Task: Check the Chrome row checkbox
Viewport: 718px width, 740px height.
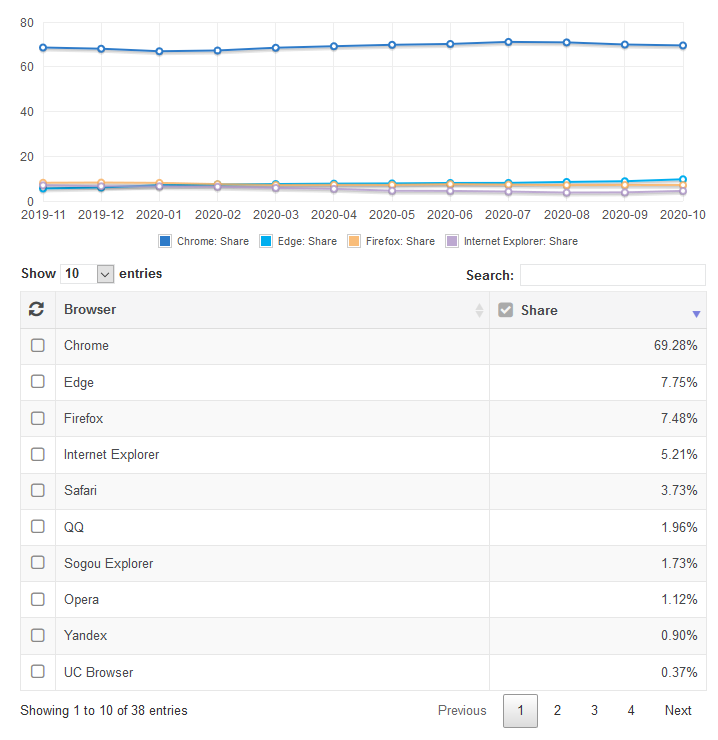Action: [38, 346]
